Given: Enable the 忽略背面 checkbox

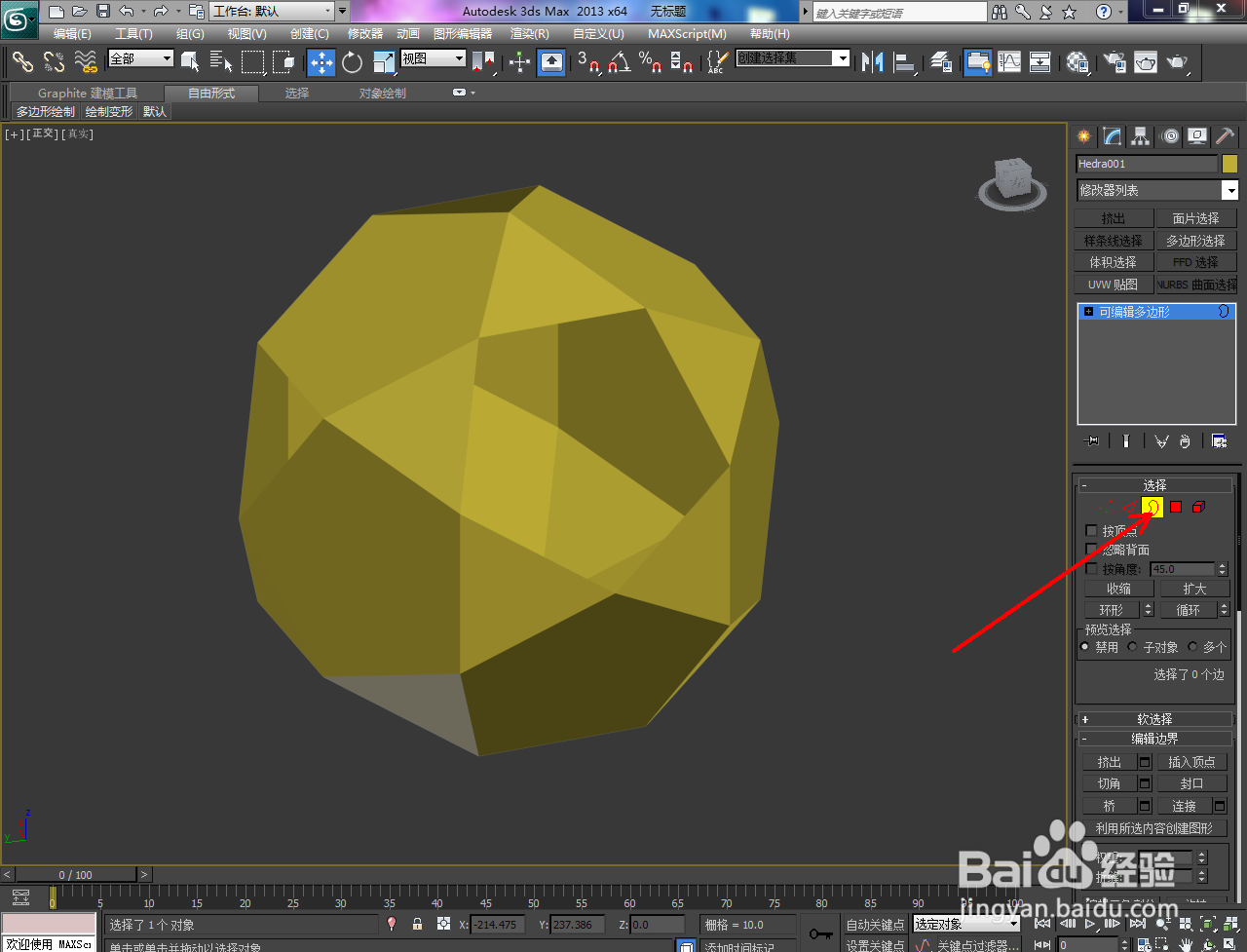Looking at the screenshot, I should point(1091,550).
